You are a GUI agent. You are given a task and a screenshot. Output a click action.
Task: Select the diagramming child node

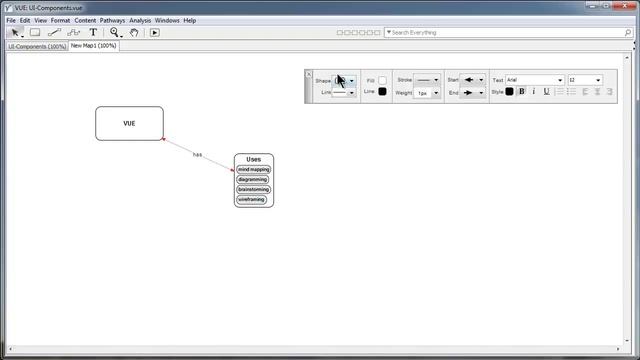(x=253, y=180)
